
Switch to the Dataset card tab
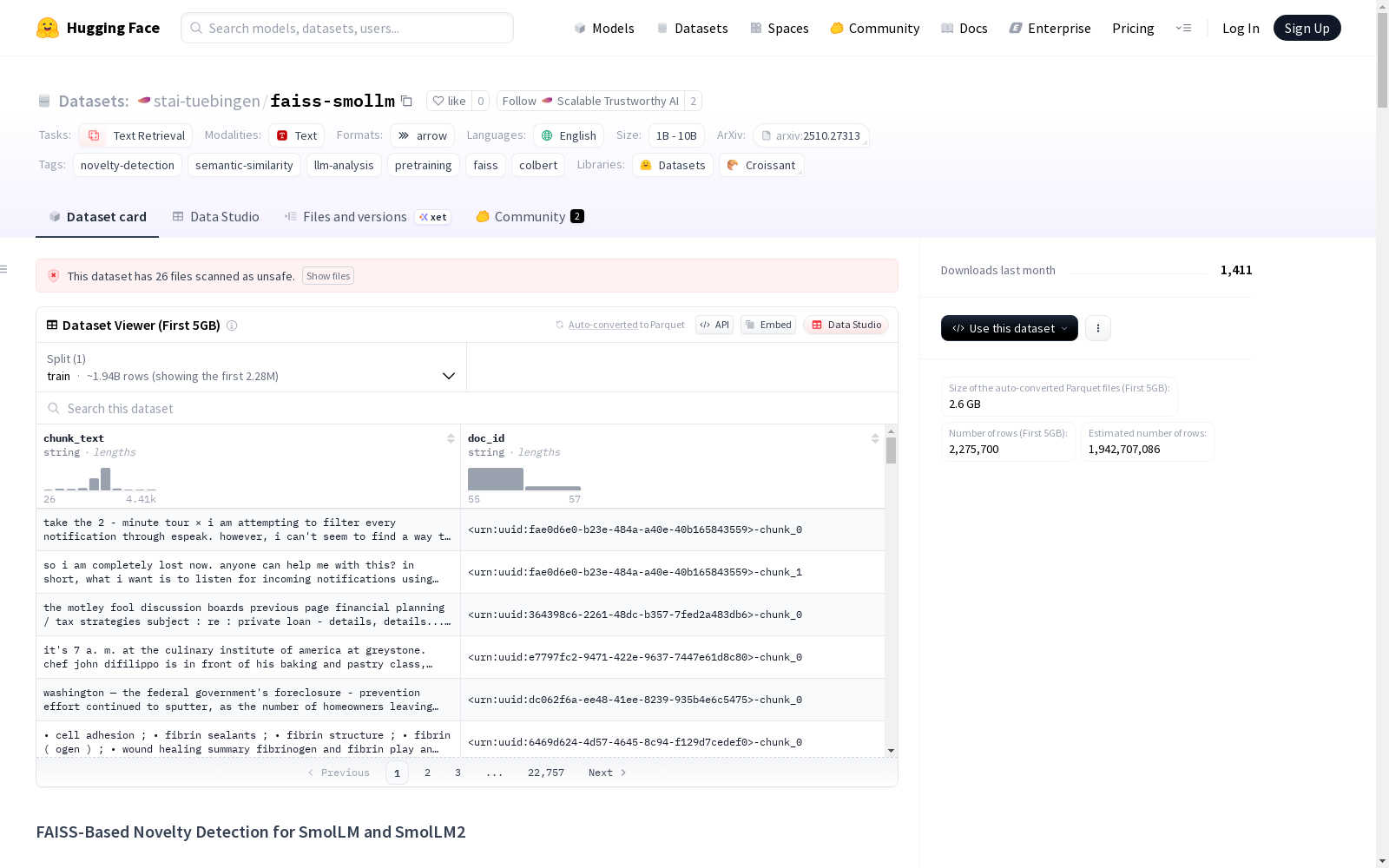(x=97, y=217)
